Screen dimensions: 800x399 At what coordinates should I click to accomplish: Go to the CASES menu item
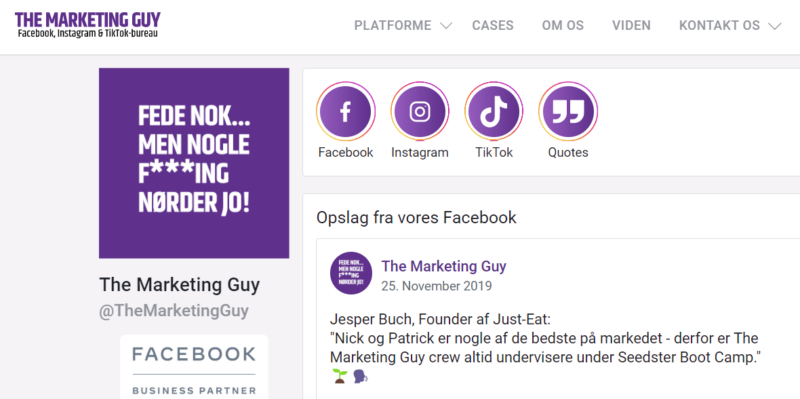(x=493, y=26)
